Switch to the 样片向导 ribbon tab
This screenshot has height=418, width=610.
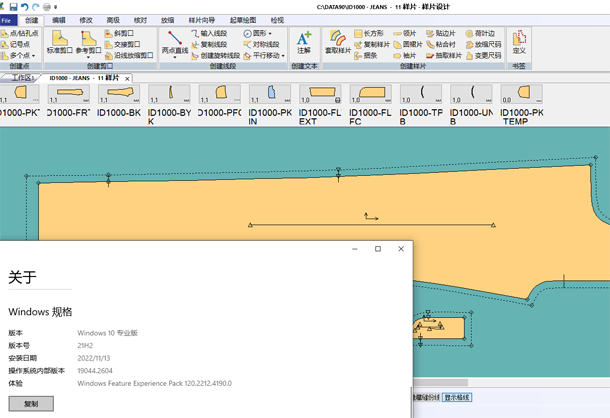click(202, 20)
